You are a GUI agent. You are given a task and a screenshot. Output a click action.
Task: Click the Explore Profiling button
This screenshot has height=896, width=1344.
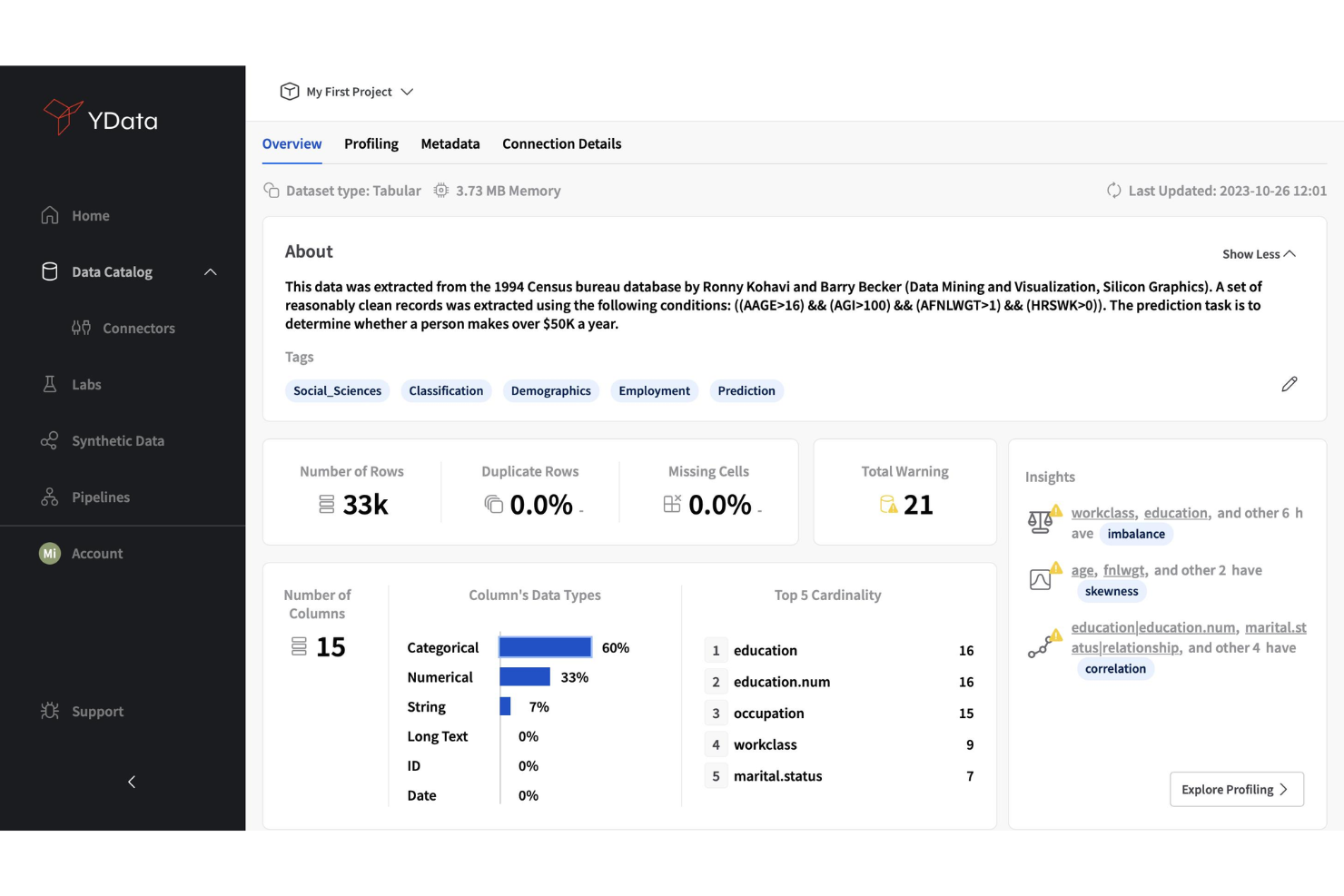pyautogui.click(x=1237, y=789)
